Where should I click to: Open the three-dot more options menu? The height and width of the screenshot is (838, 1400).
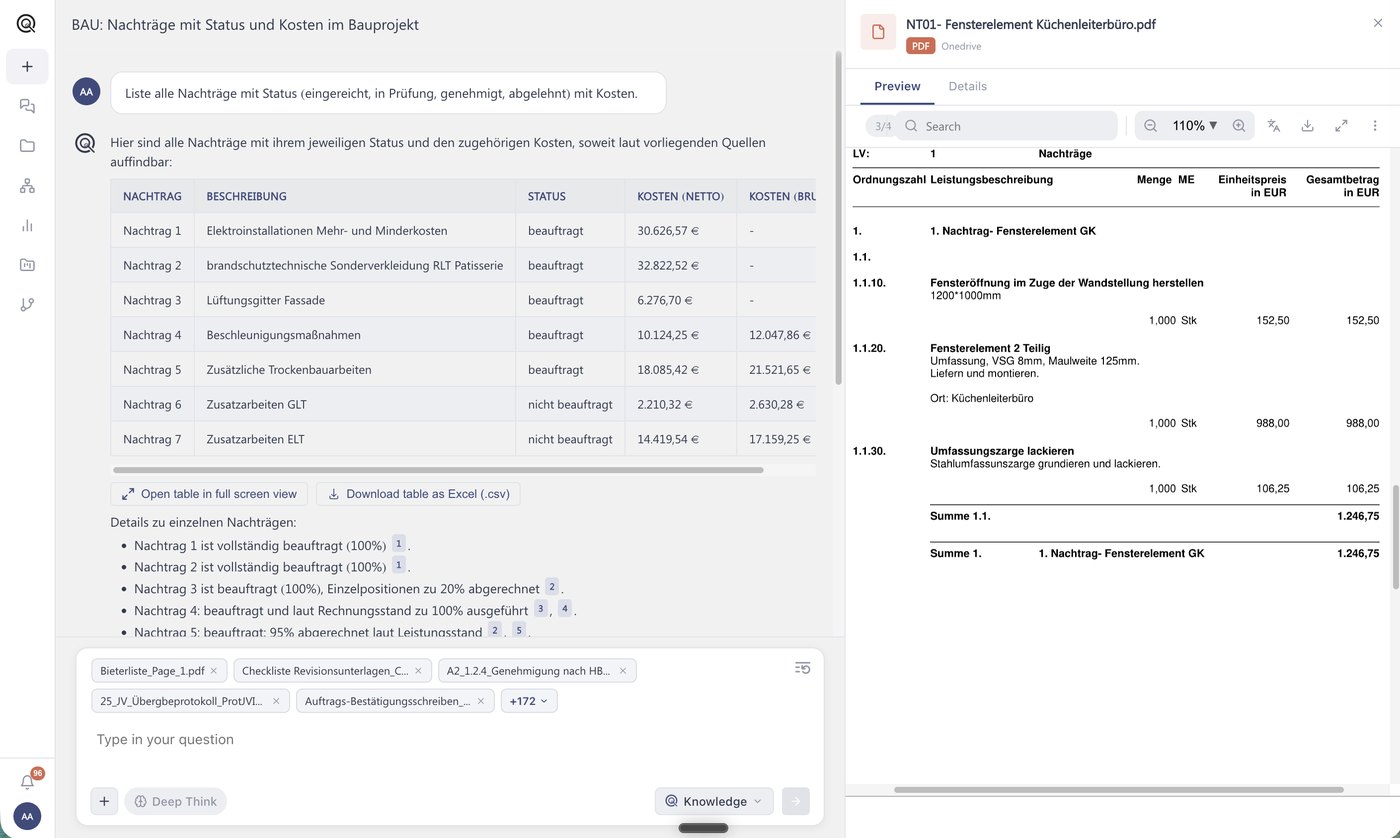(x=1375, y=126)
